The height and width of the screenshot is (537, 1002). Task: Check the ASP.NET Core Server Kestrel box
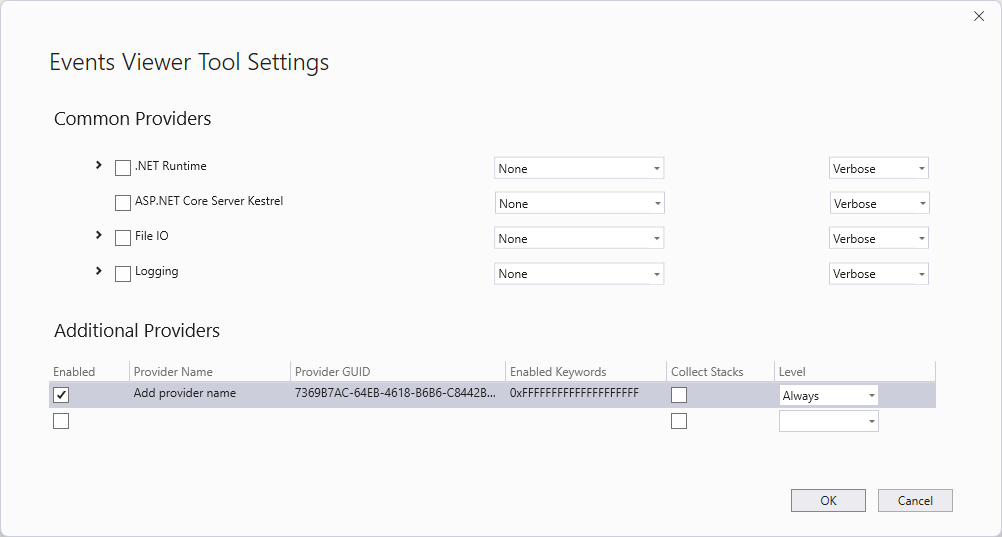click(123, 203)
